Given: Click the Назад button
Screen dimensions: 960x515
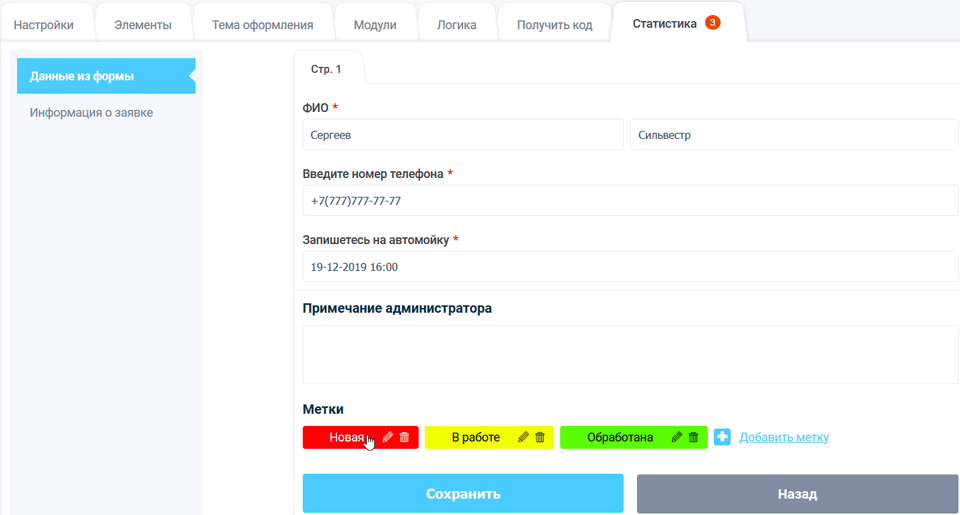Looking at the screenshot, I should pyautogui.click(x=797, y=494).
